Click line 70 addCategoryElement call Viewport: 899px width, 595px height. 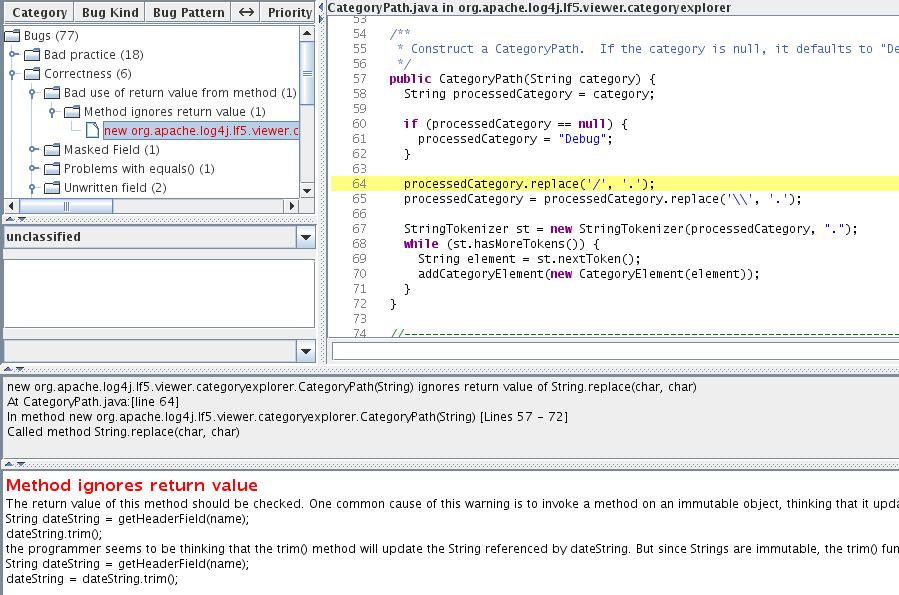point(588,273)
